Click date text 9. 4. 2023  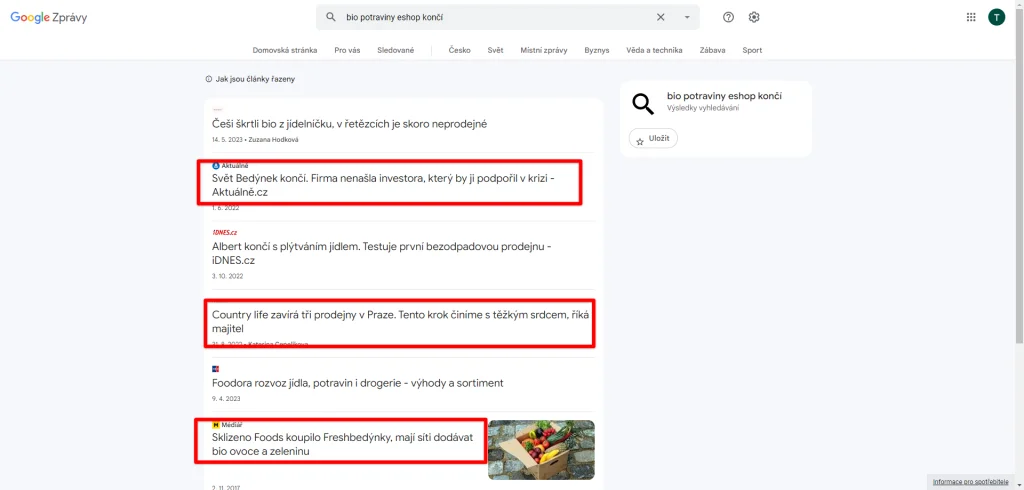point(225,398)
